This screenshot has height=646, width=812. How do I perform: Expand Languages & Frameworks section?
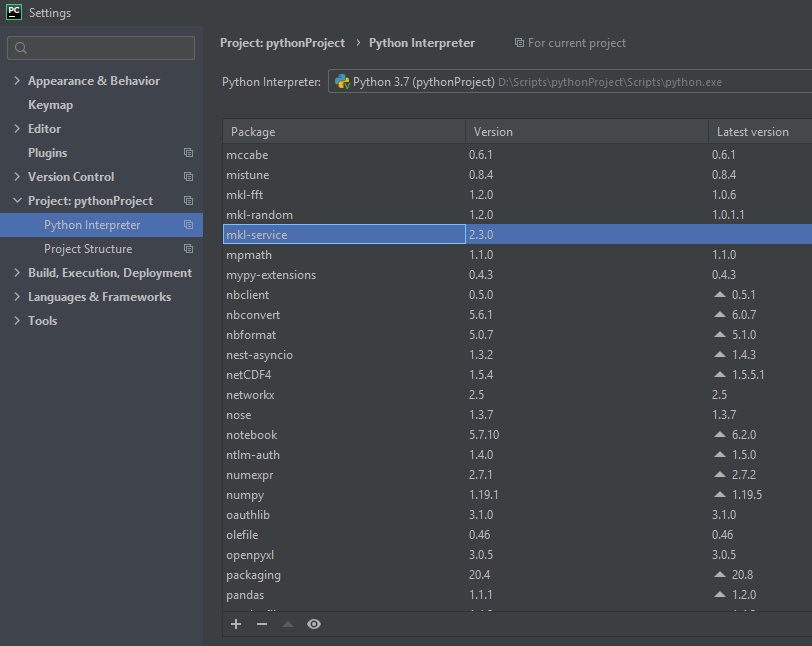[17, 297]
